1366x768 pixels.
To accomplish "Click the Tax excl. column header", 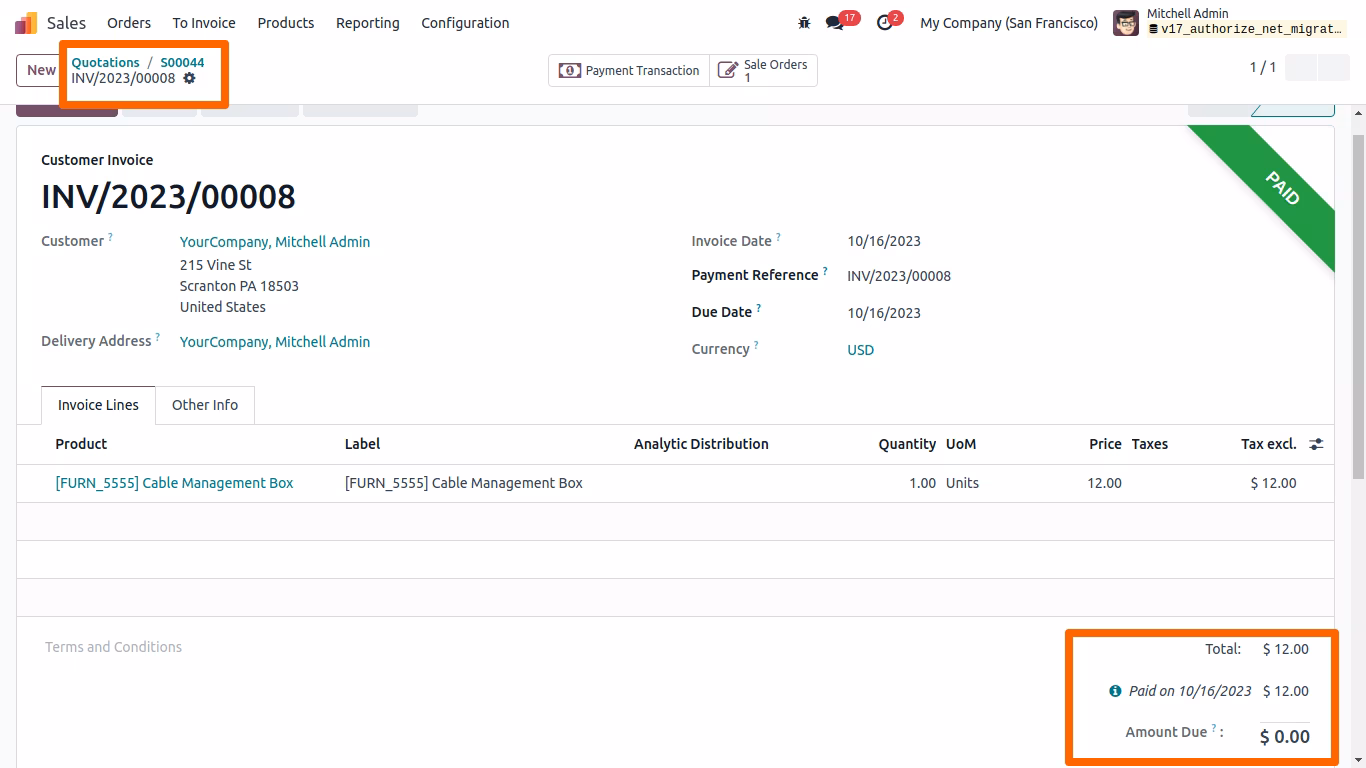I will tap(1268, 444).
